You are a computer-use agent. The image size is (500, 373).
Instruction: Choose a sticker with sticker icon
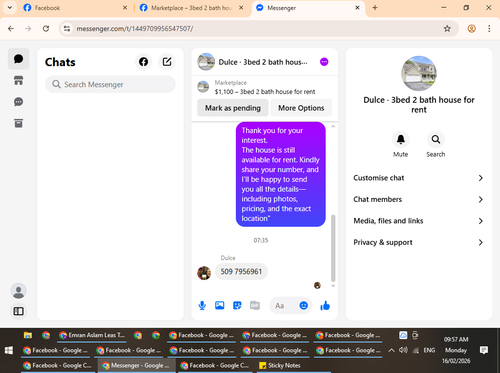[x=237, y=305]
